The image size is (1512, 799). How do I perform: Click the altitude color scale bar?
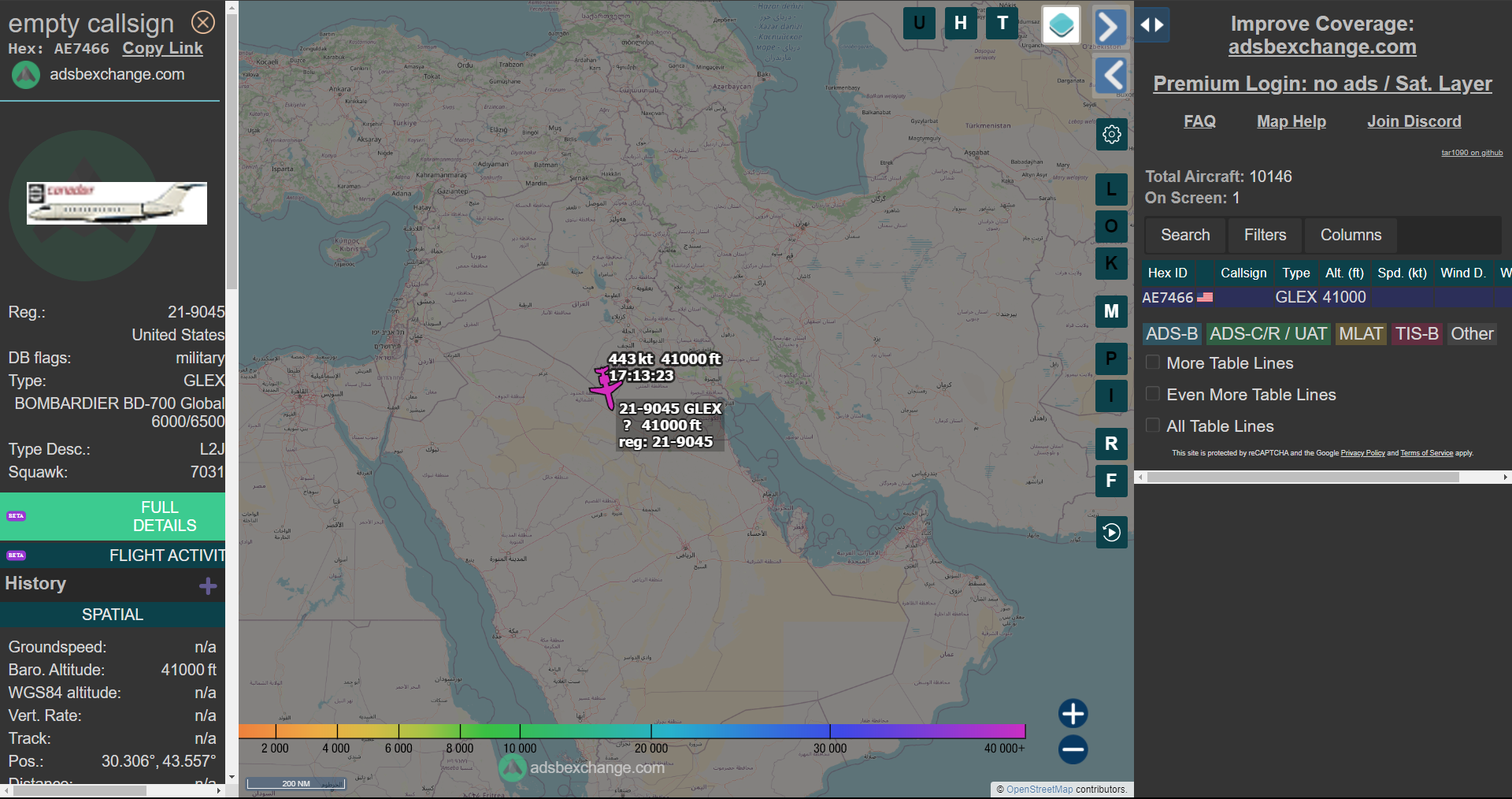(632, 731)
